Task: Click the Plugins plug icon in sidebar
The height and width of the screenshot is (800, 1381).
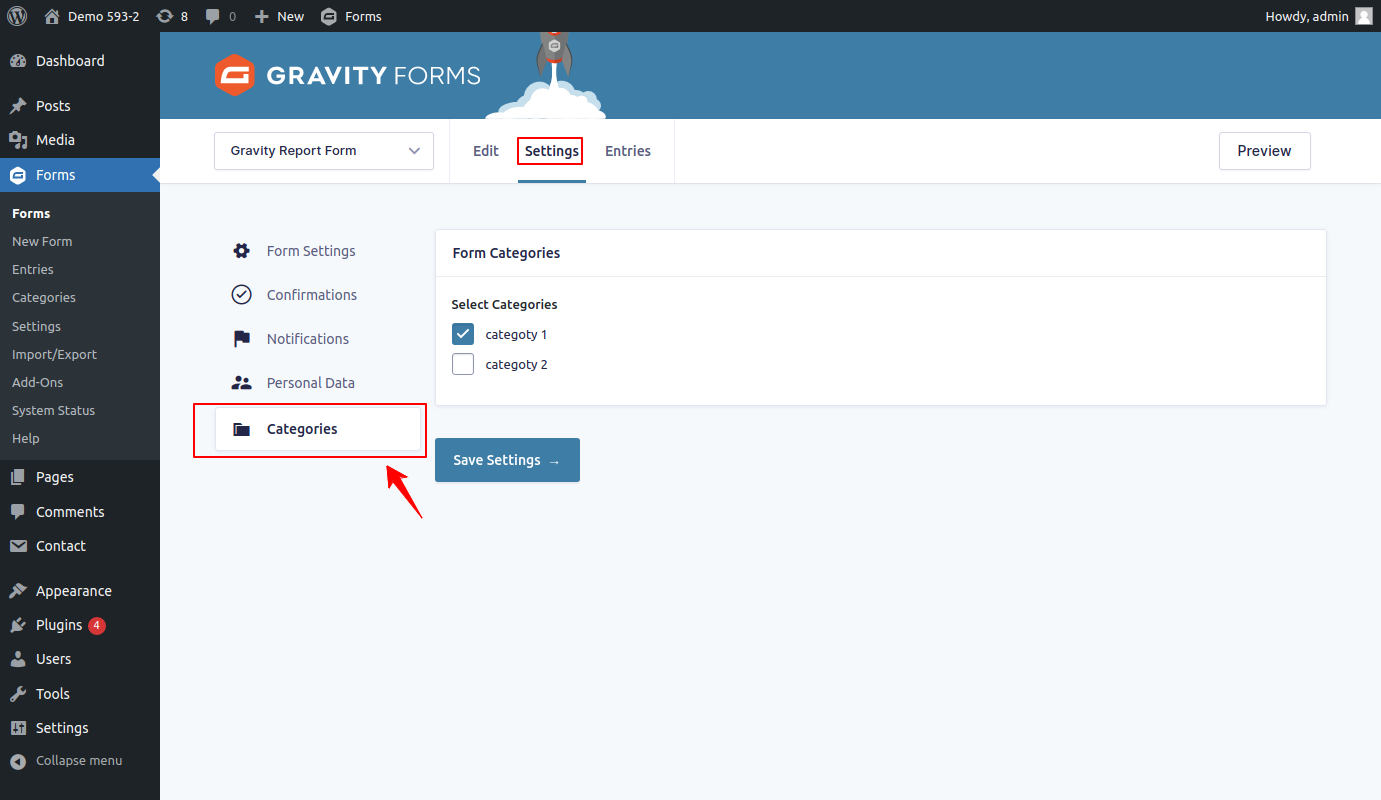Action: click(x=18, y=625)
